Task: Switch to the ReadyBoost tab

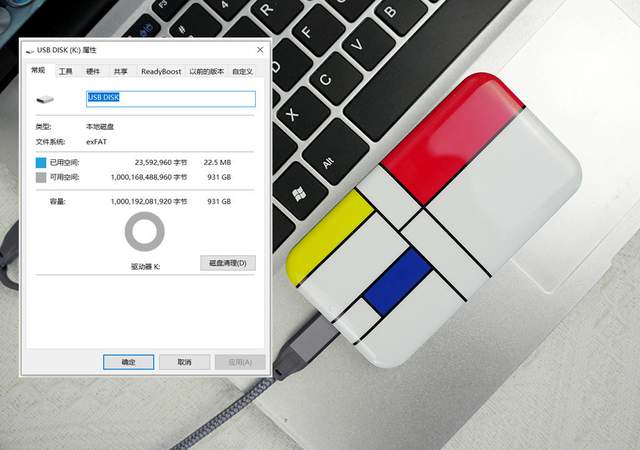Action: coord(161,71)
